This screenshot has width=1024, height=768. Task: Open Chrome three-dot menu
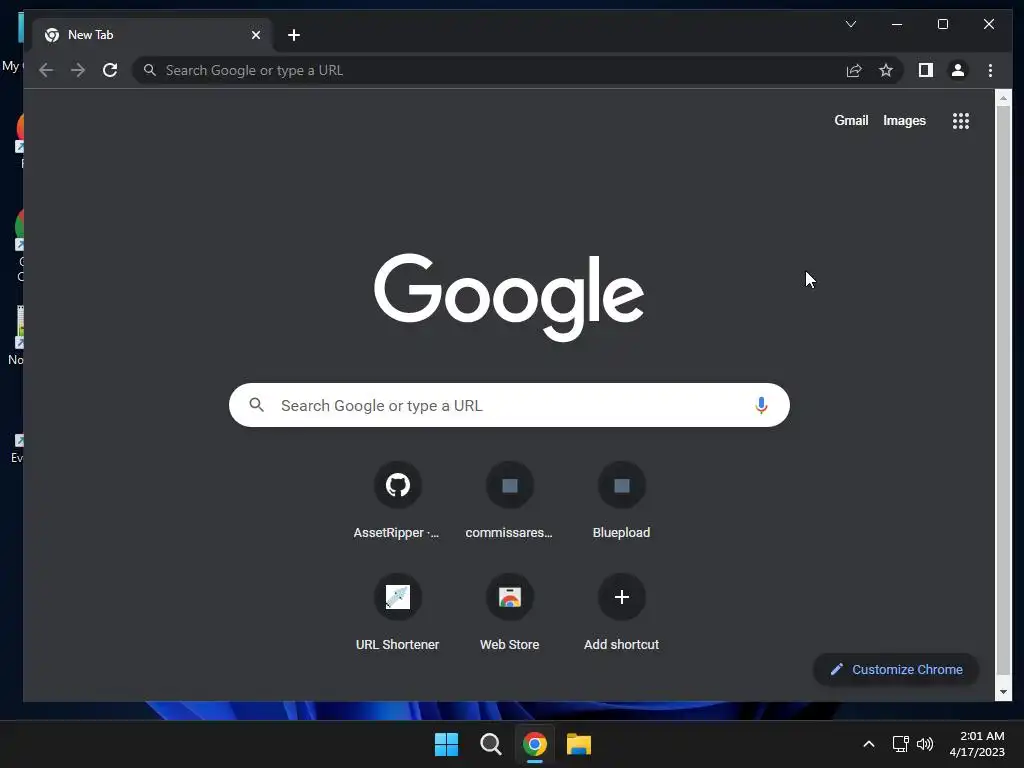(990, 71)
